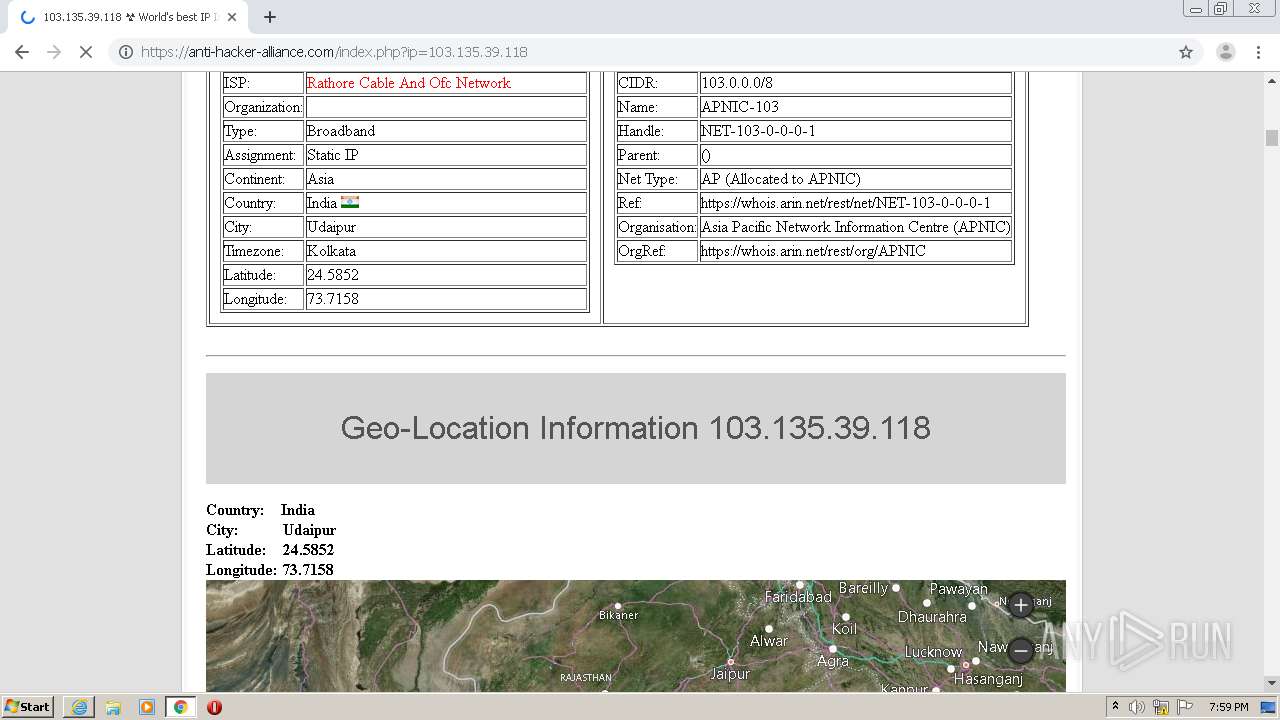Select Timezone value Kolkata
This screenshot has width=1280, height=720.
331,251
